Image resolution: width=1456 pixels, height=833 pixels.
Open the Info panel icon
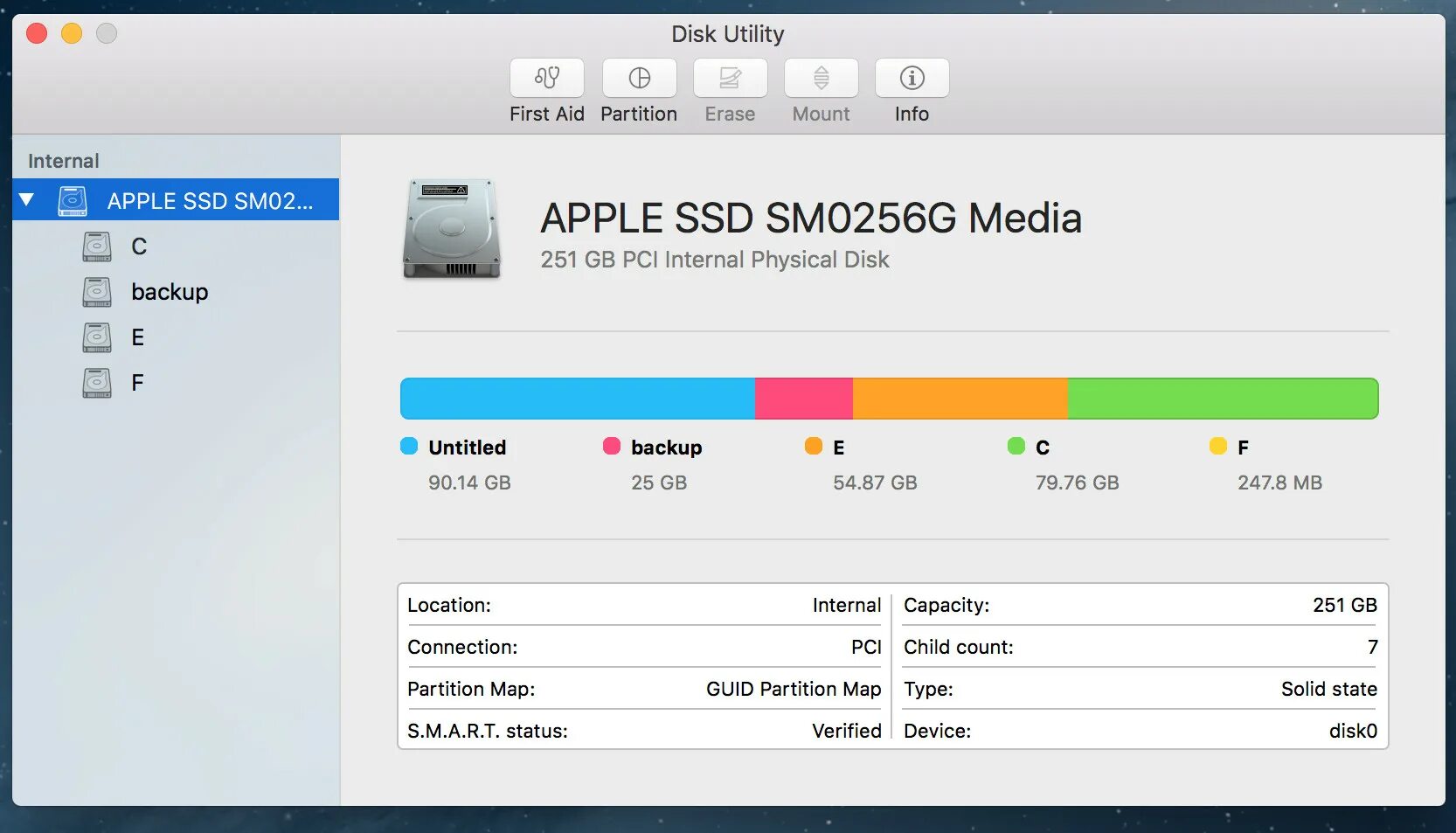point(912,78)
